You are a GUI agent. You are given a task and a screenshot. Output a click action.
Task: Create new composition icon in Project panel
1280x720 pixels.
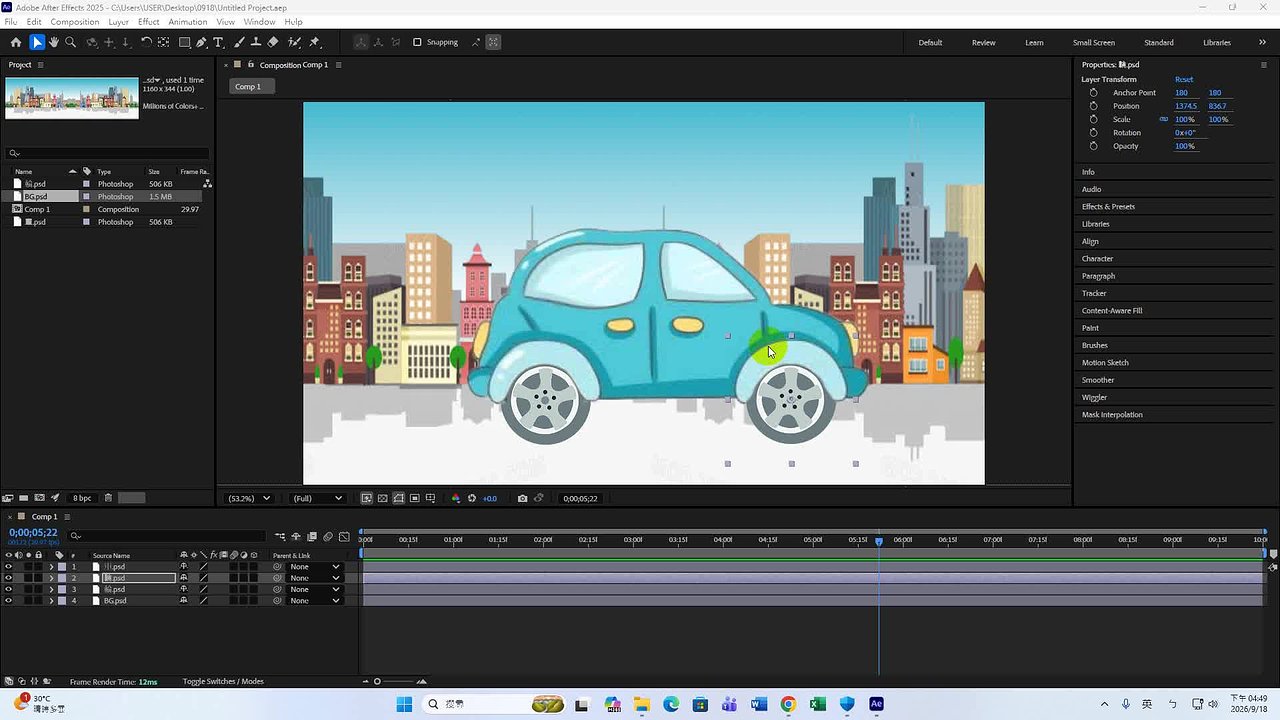39,498
